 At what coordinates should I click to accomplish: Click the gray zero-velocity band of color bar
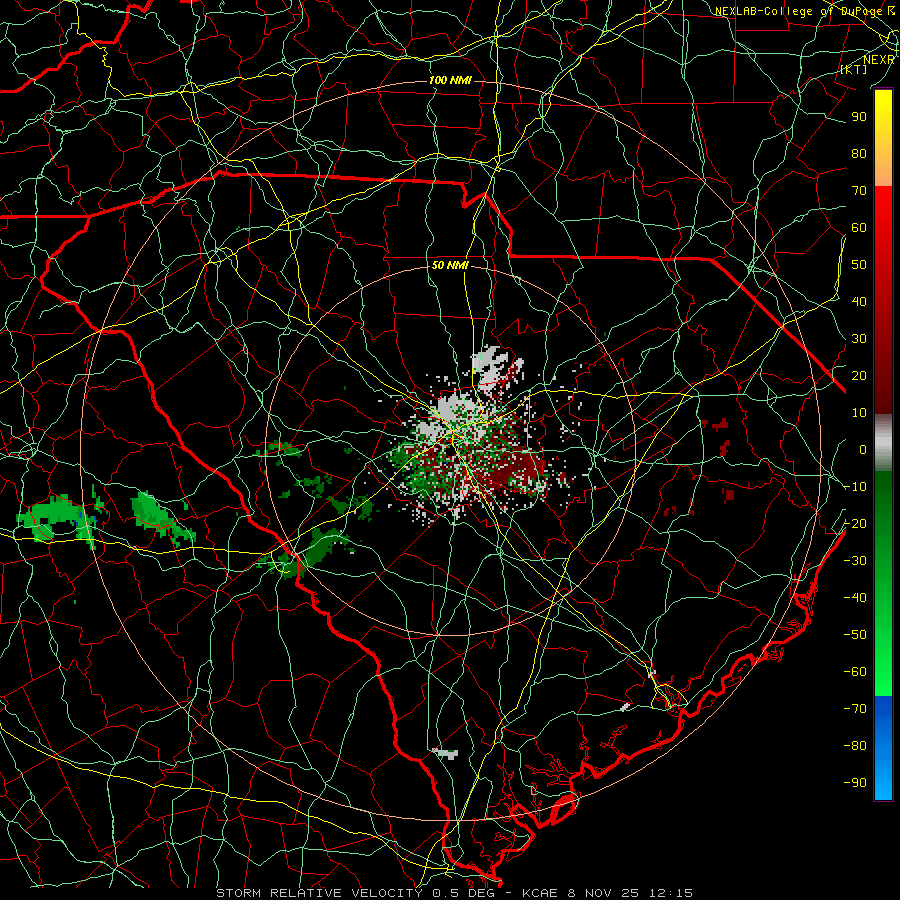click(883, 445)
